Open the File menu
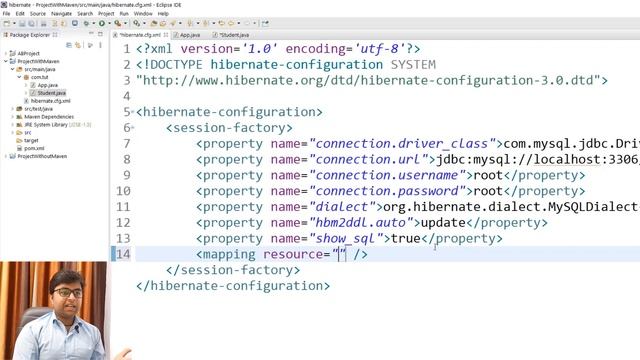This screenshot has width=640, height=360. (6, 13)
